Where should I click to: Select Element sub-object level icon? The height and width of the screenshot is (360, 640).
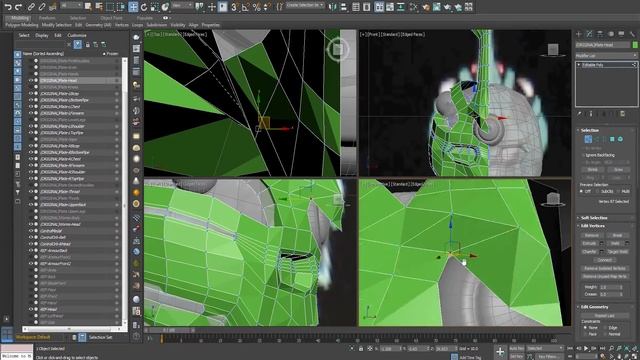620,139
